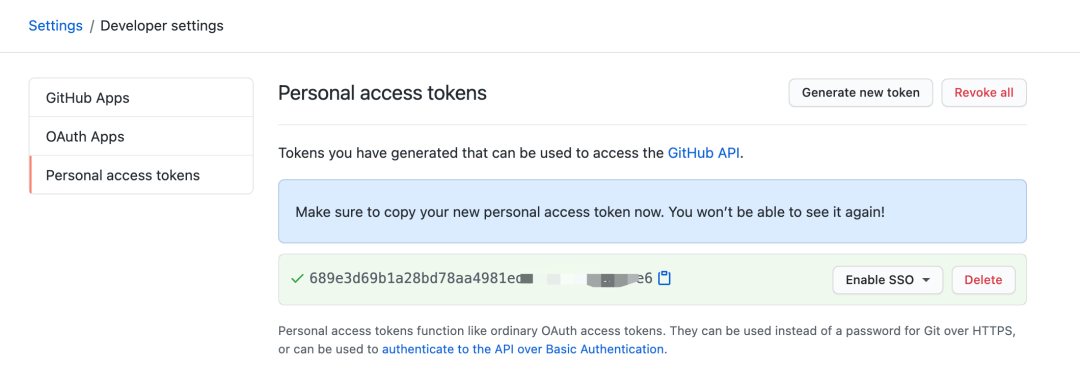Image resolution: width=1080 pixels, height=389 pixels.
Task: Click the blue copy-your-token notice banner
Action: click(652, 211)
